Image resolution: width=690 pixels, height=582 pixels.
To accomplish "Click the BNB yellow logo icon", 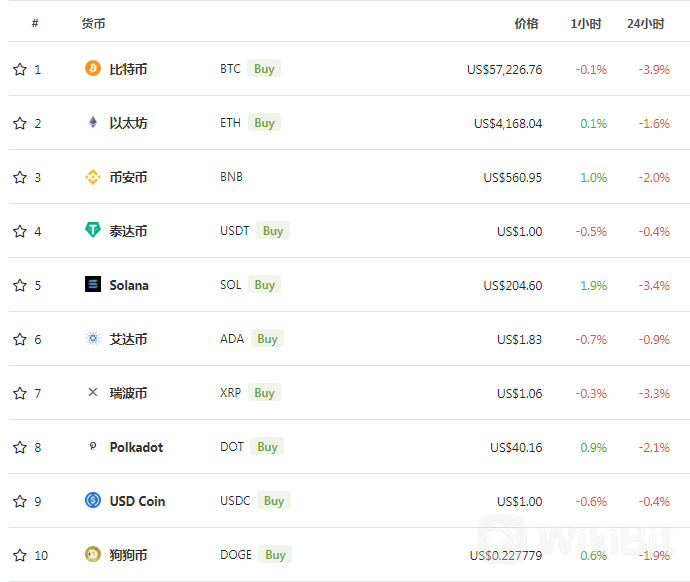I will tap(93, 177).
